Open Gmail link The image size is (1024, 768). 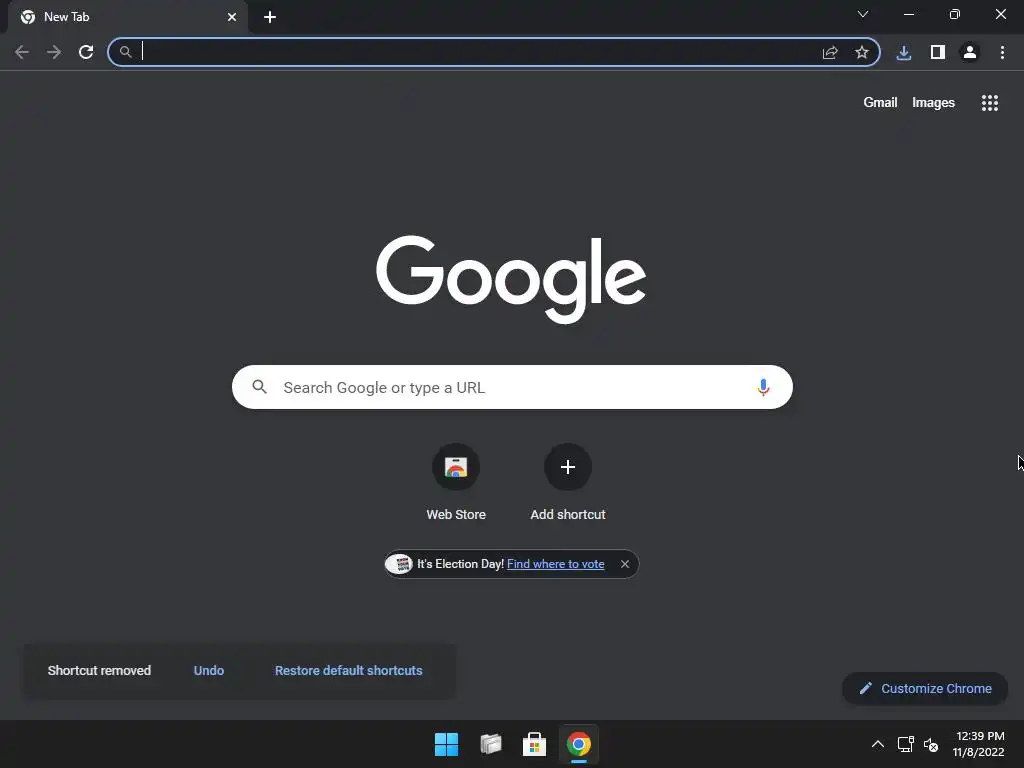click(x=880, y=103)
